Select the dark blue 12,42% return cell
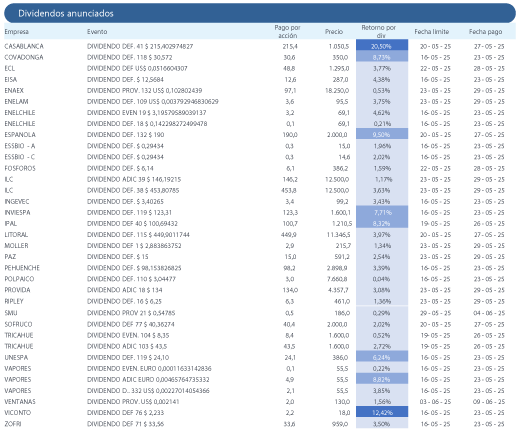Image resolution: width=520 pixels, height=437 pixels. point(382,412)
